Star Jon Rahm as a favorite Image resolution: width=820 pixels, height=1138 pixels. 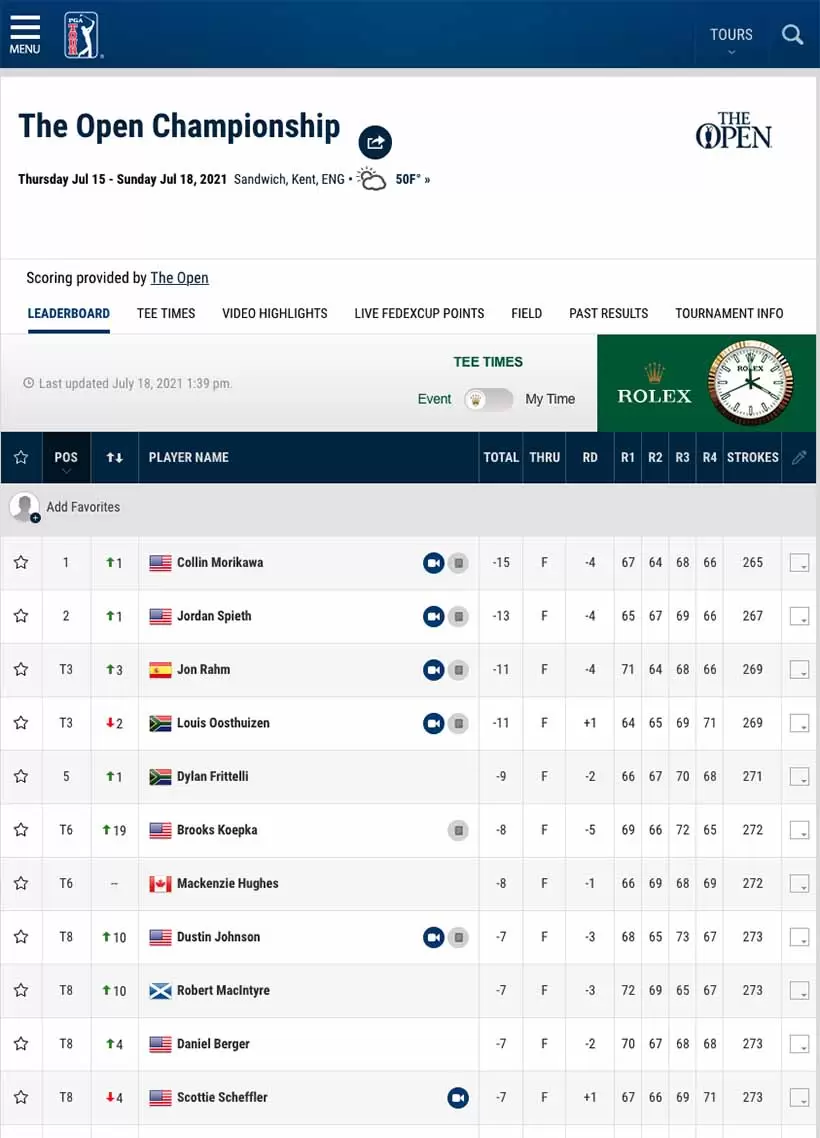pyautogui.click(x=21, y=670)
